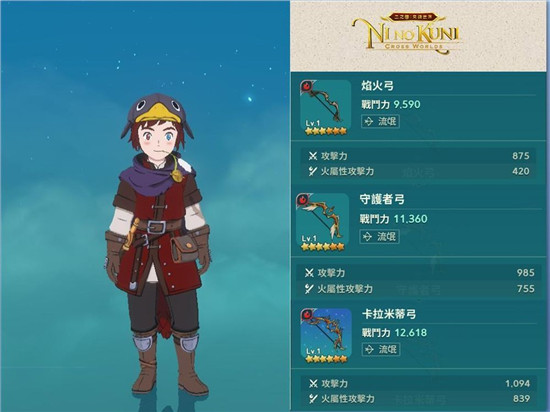The height and width of the screenshot is (412, 550).
Task: Click the 焰火弓 weapon name title
Action: (x=377, y=86)
